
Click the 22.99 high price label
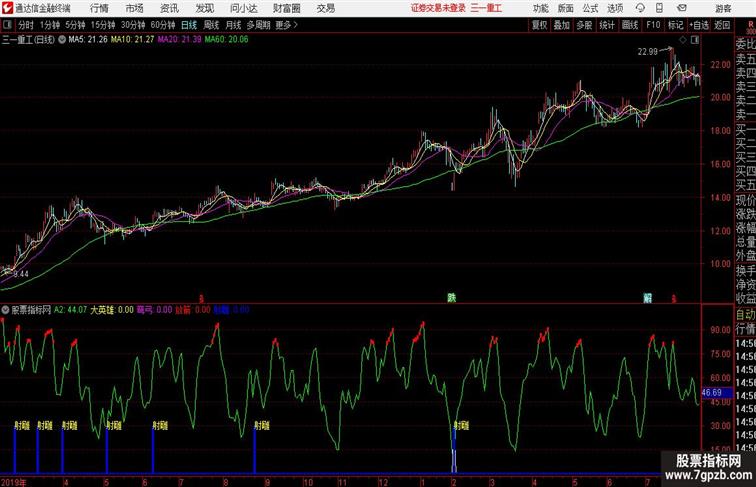648,52
